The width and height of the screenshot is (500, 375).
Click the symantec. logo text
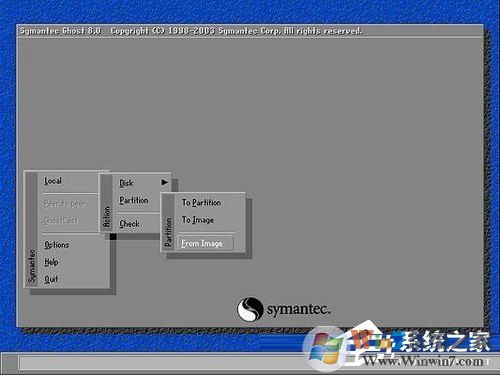tap(299, 309)
